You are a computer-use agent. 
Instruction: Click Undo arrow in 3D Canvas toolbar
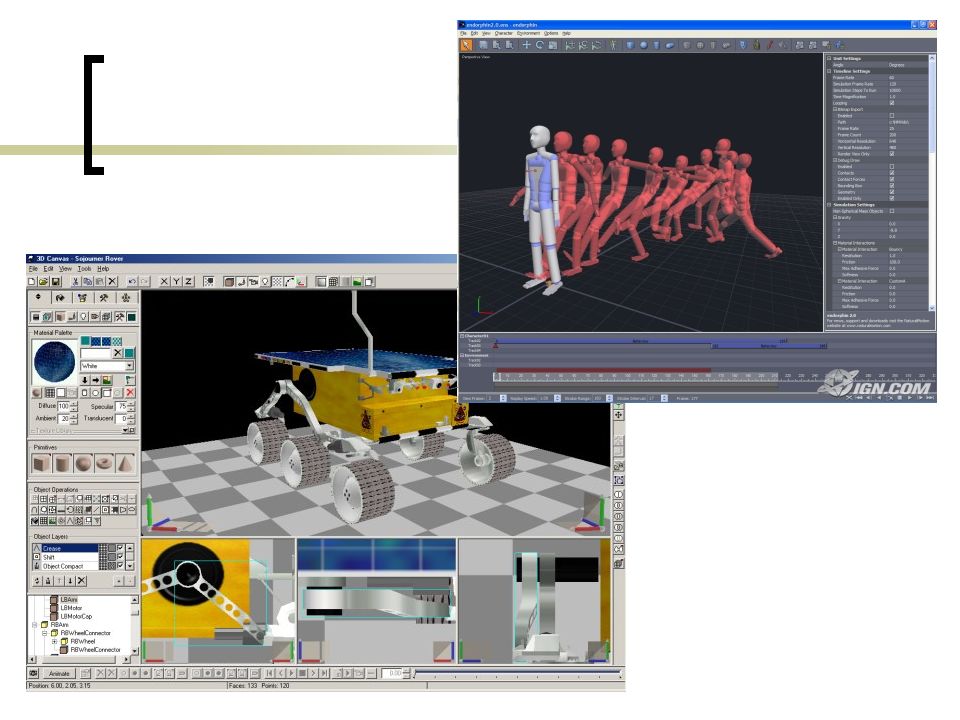click(132, 282)
